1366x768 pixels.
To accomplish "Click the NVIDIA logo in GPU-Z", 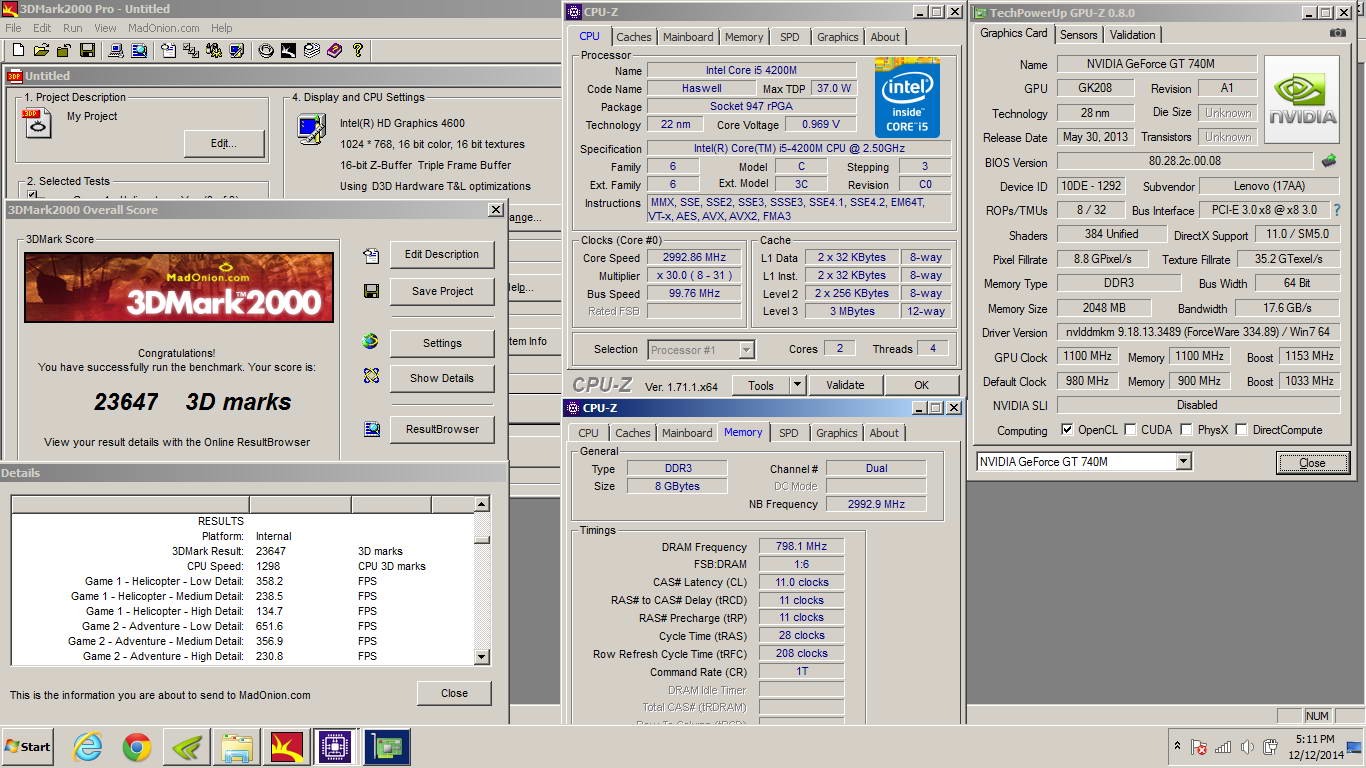I will click(x=1302, y=99).
